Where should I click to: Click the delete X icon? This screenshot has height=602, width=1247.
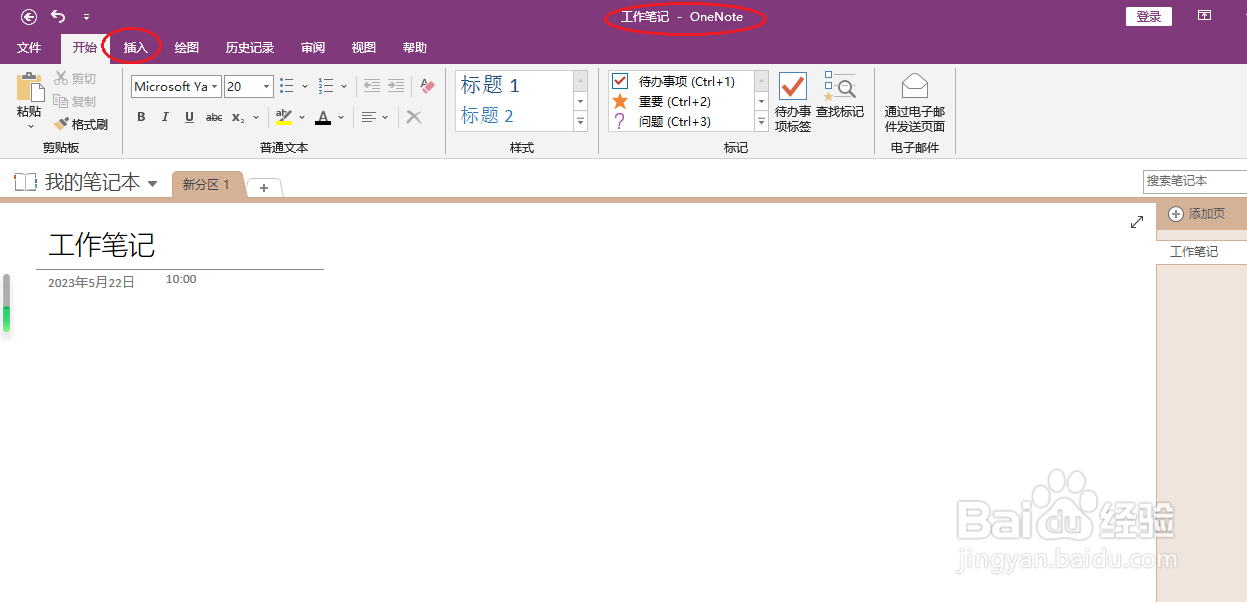[x=414, y=117]
